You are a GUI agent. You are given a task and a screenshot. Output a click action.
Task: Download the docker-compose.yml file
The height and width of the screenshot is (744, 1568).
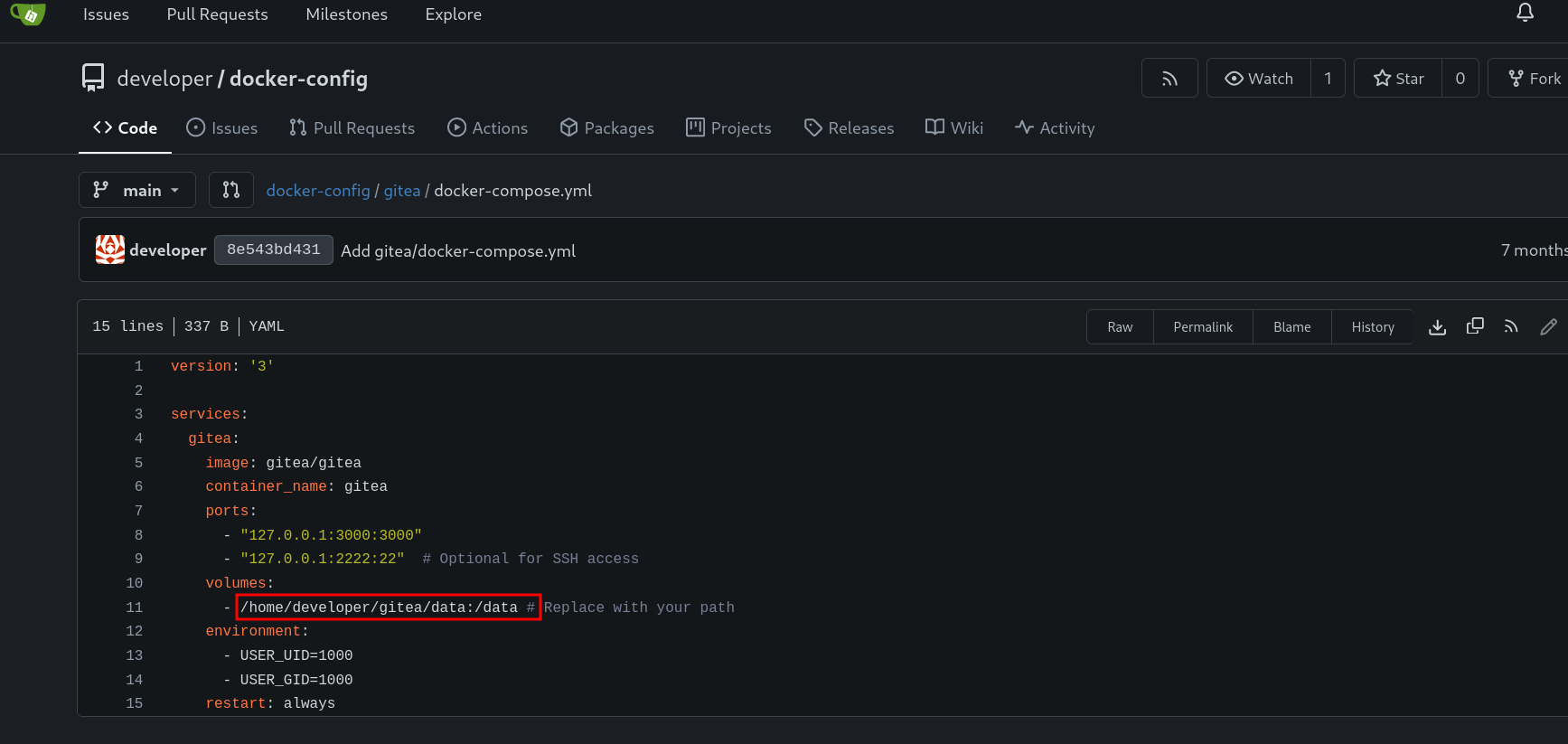tap(1437, 327)
